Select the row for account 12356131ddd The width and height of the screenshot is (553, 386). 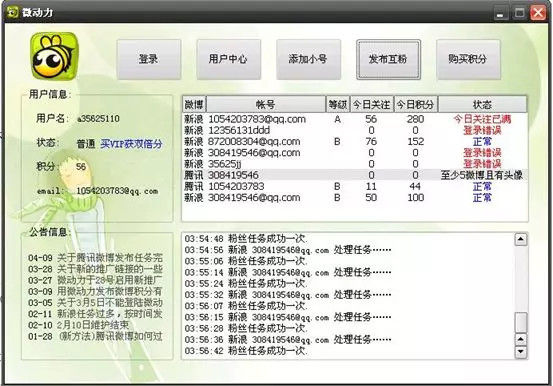tap(355, 131)
